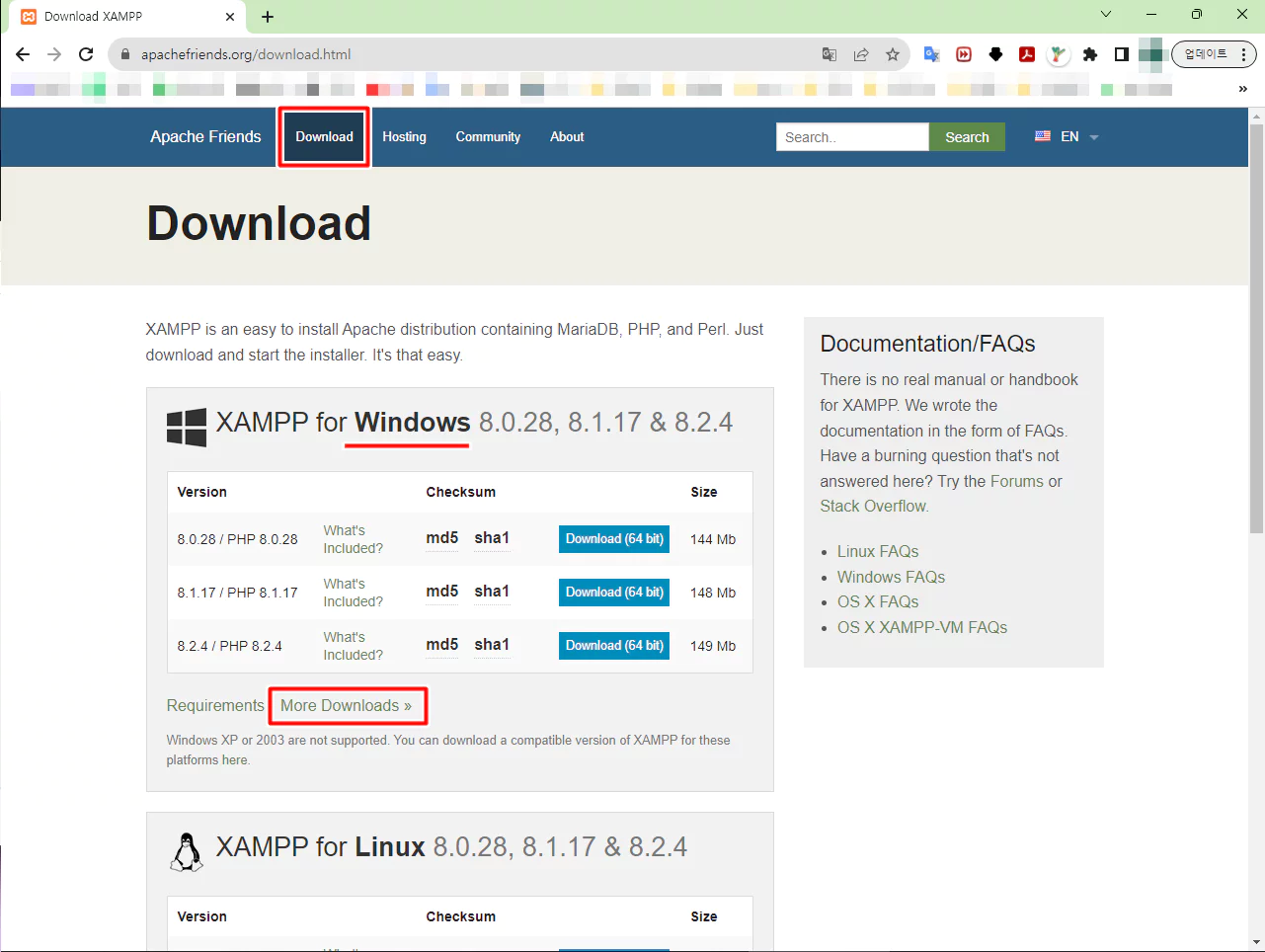Click the share page icon
Viewport: 1265px width, 952px height.
click(x=861, y=54)
